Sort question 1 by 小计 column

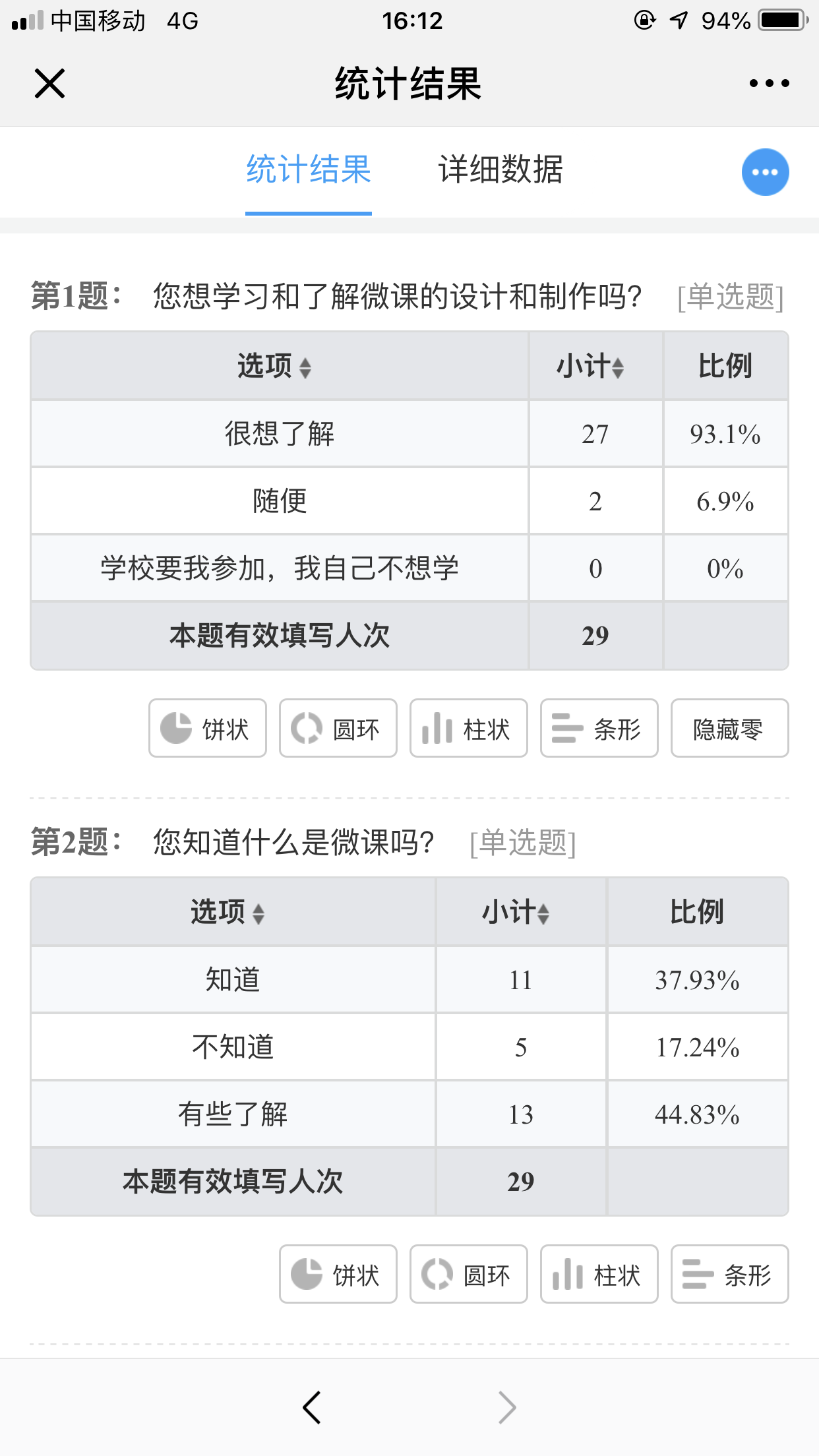[x=590, y=366]
